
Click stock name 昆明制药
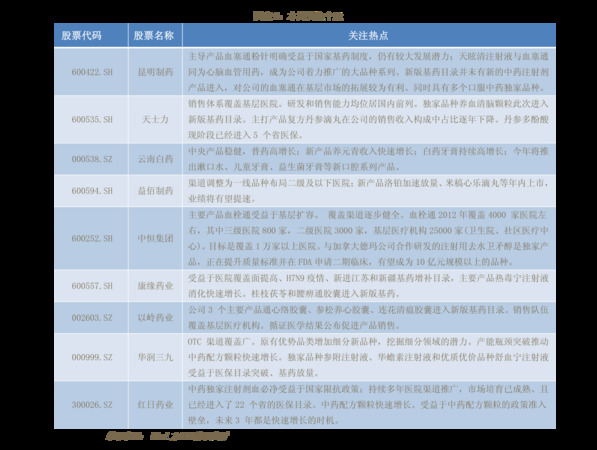155,72
